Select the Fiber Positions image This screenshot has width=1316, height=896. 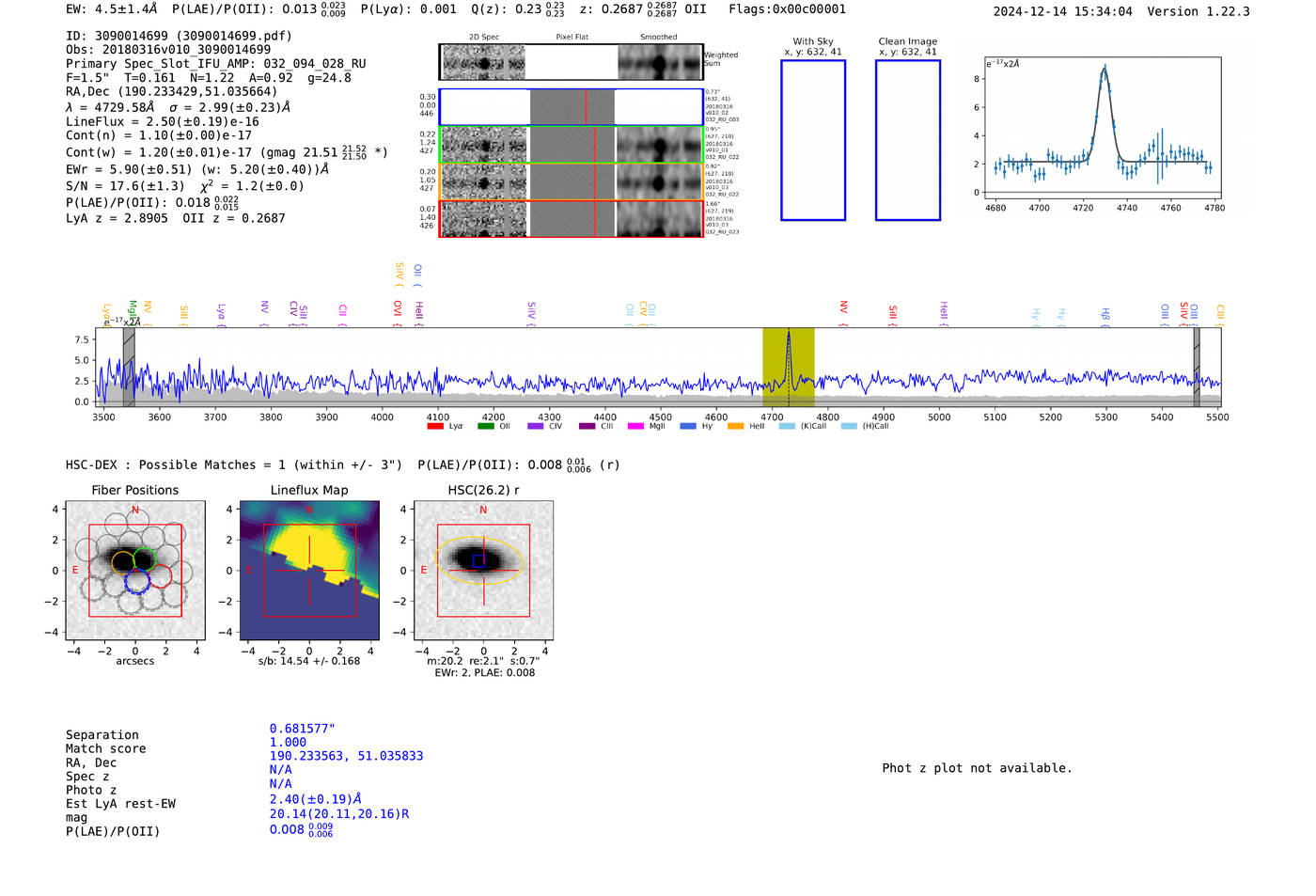coord(135,571)
